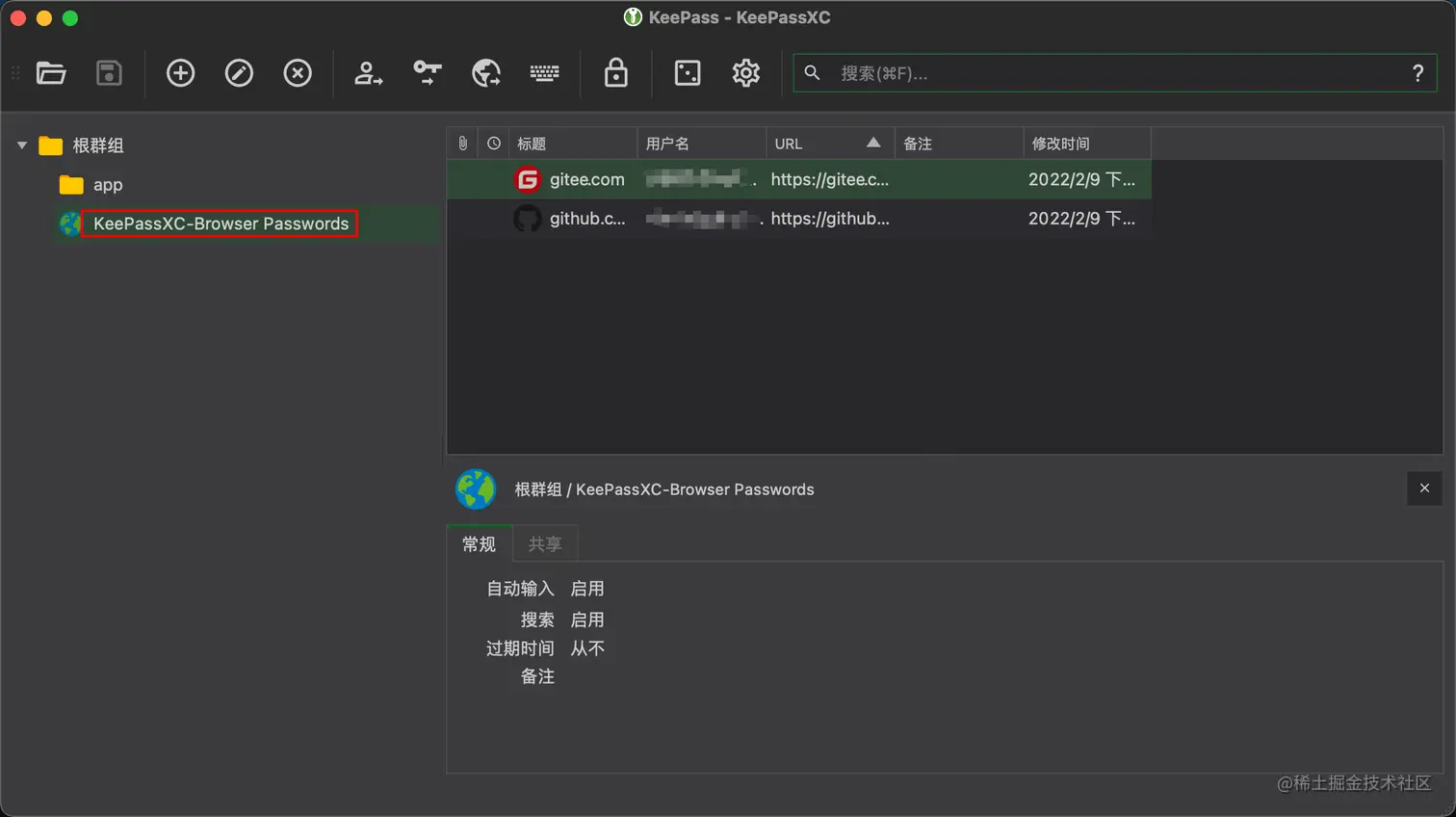Click the 搜索 启用 value
The width and height of the screenshot is (1456, 817).
pos(587,619)
